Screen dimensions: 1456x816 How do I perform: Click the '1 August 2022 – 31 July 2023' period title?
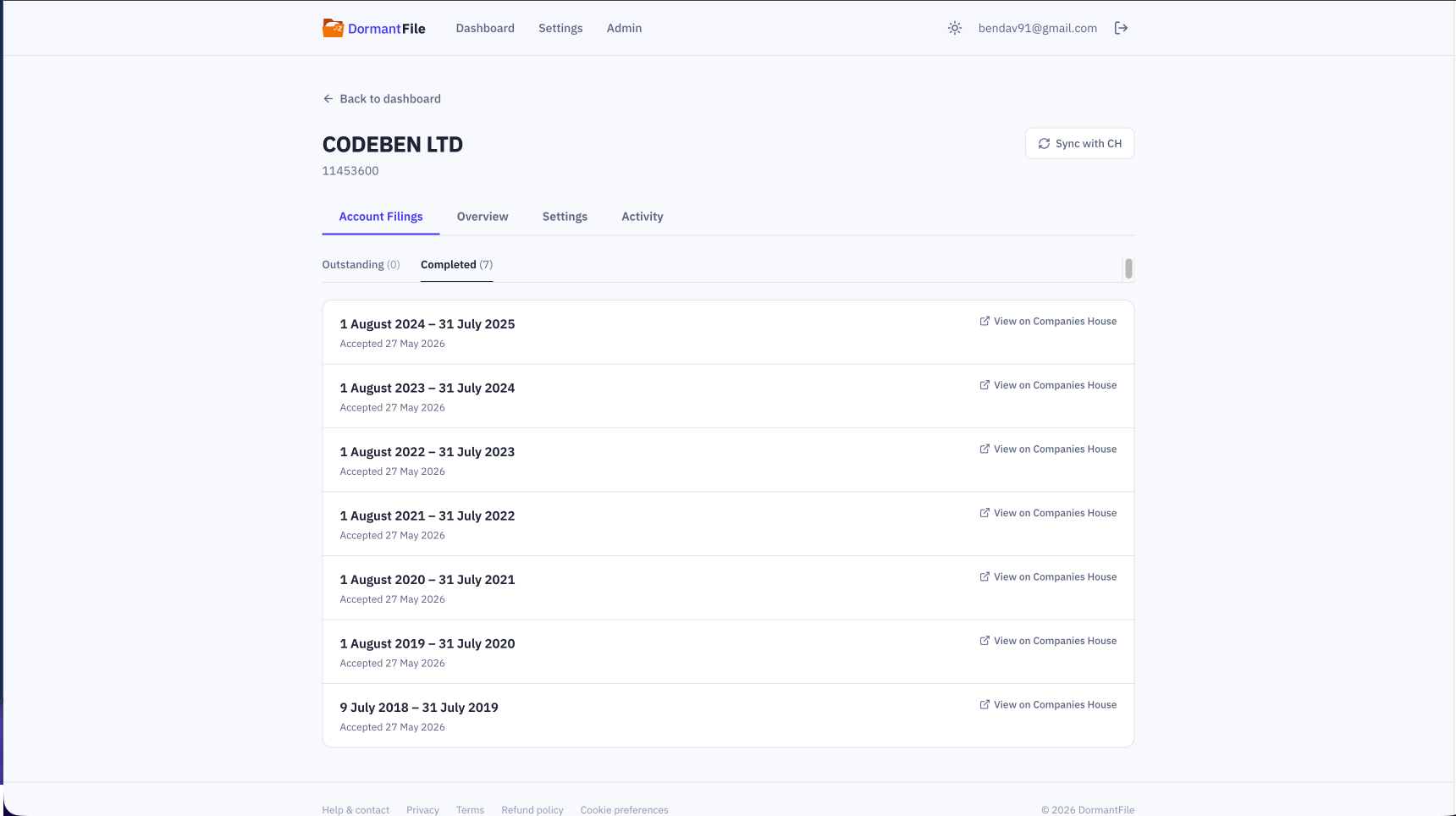coord(427,452)
